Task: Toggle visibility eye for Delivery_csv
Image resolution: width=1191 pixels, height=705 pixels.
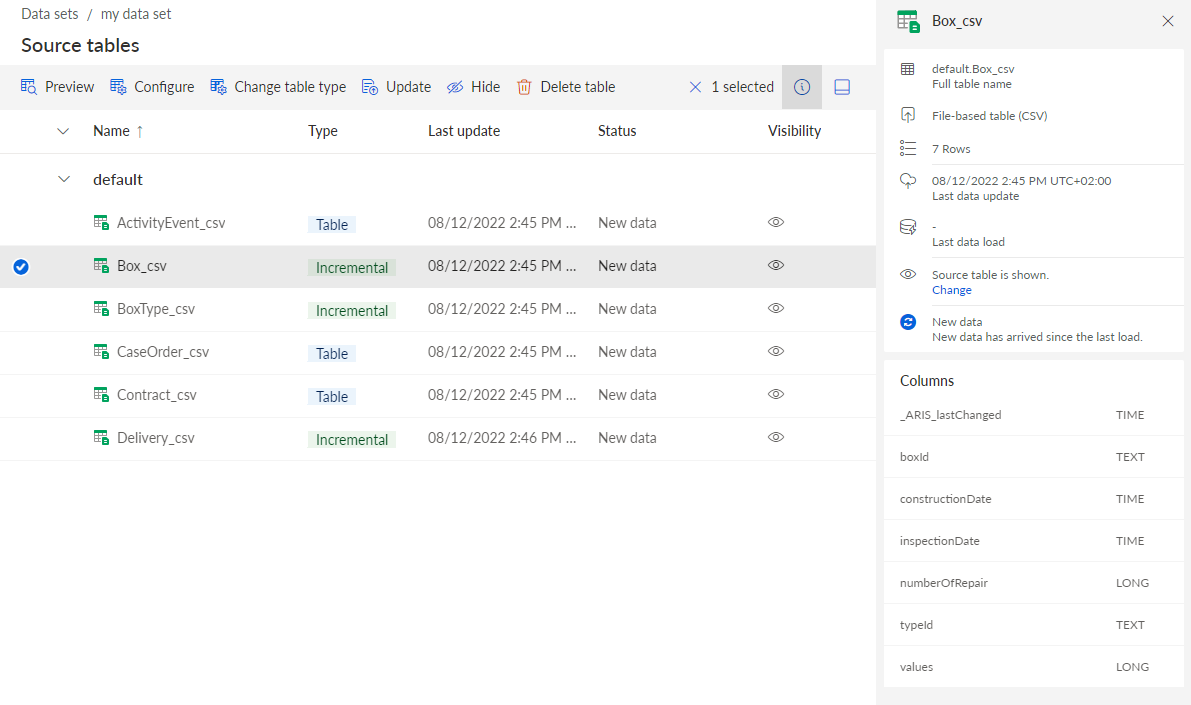Action: [x=776, y=438]
